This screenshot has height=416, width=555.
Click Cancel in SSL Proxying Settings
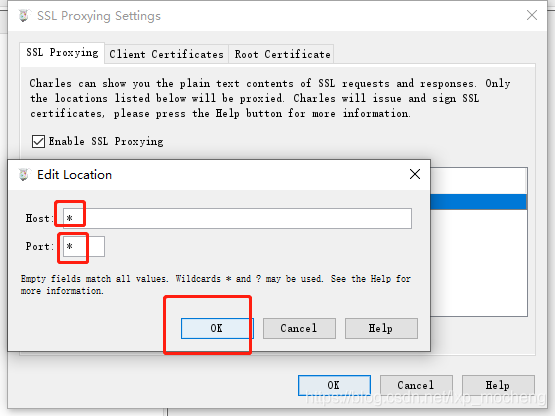(416, 385)
